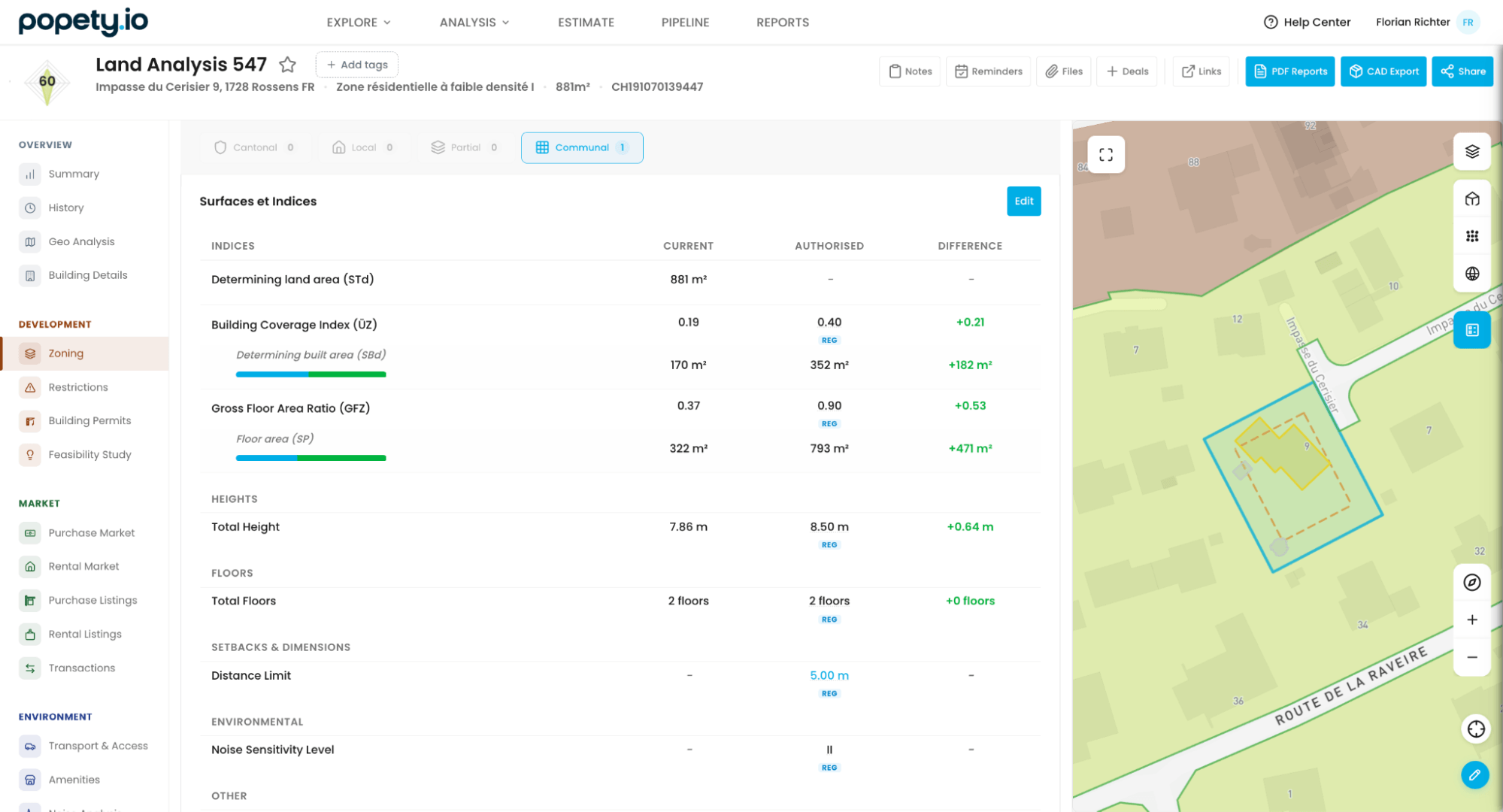This screenshot has width=1503, height=812.
Task: Open Reminders
Action: tap(989, 71)
